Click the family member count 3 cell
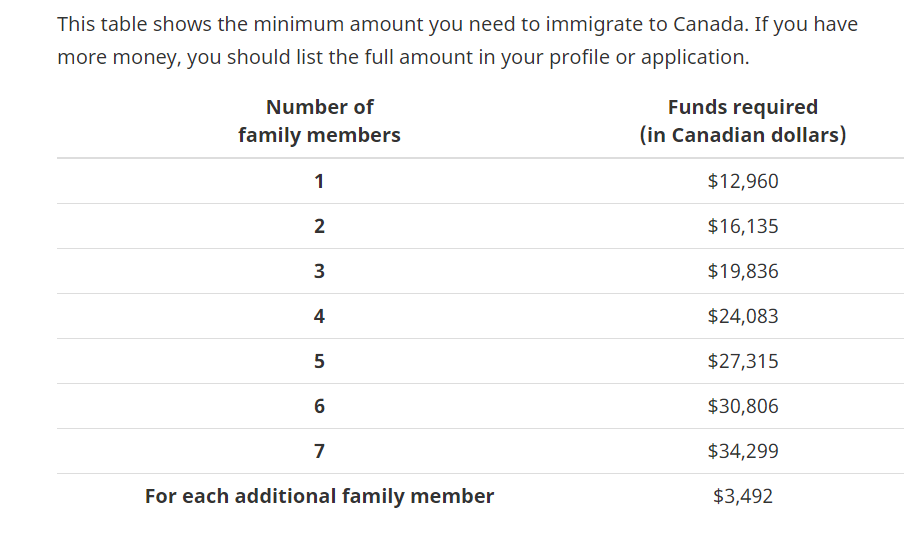 click(x=319, y=271)
